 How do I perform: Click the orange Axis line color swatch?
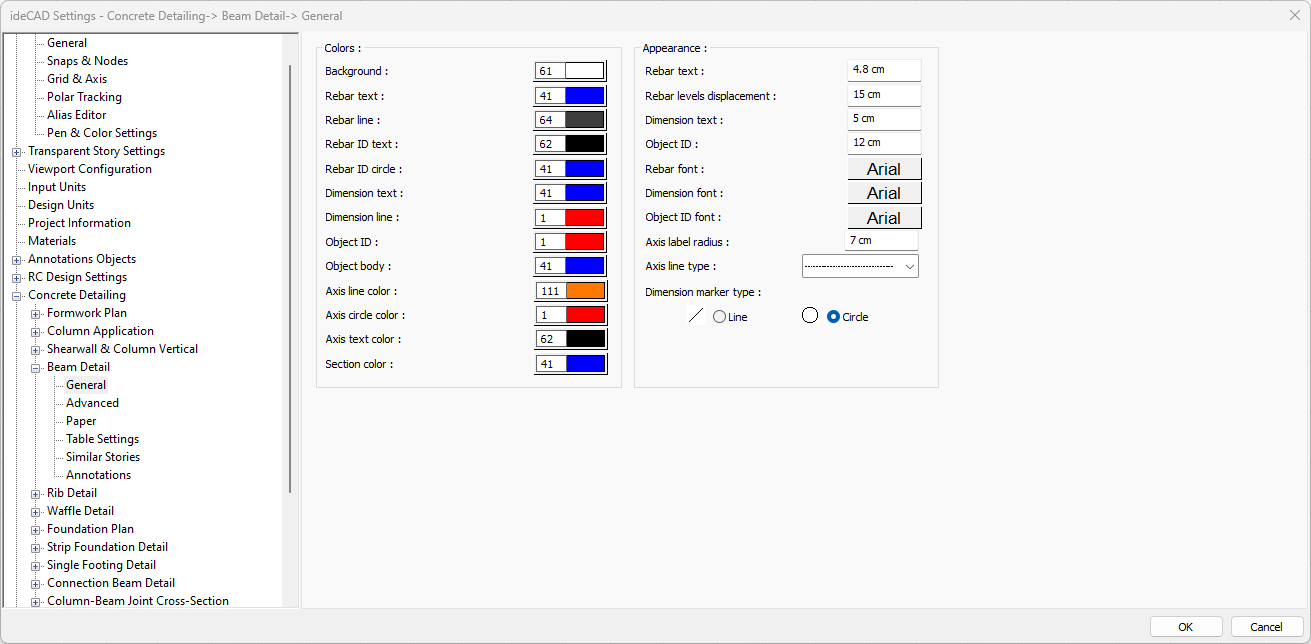tap(585, 291)
